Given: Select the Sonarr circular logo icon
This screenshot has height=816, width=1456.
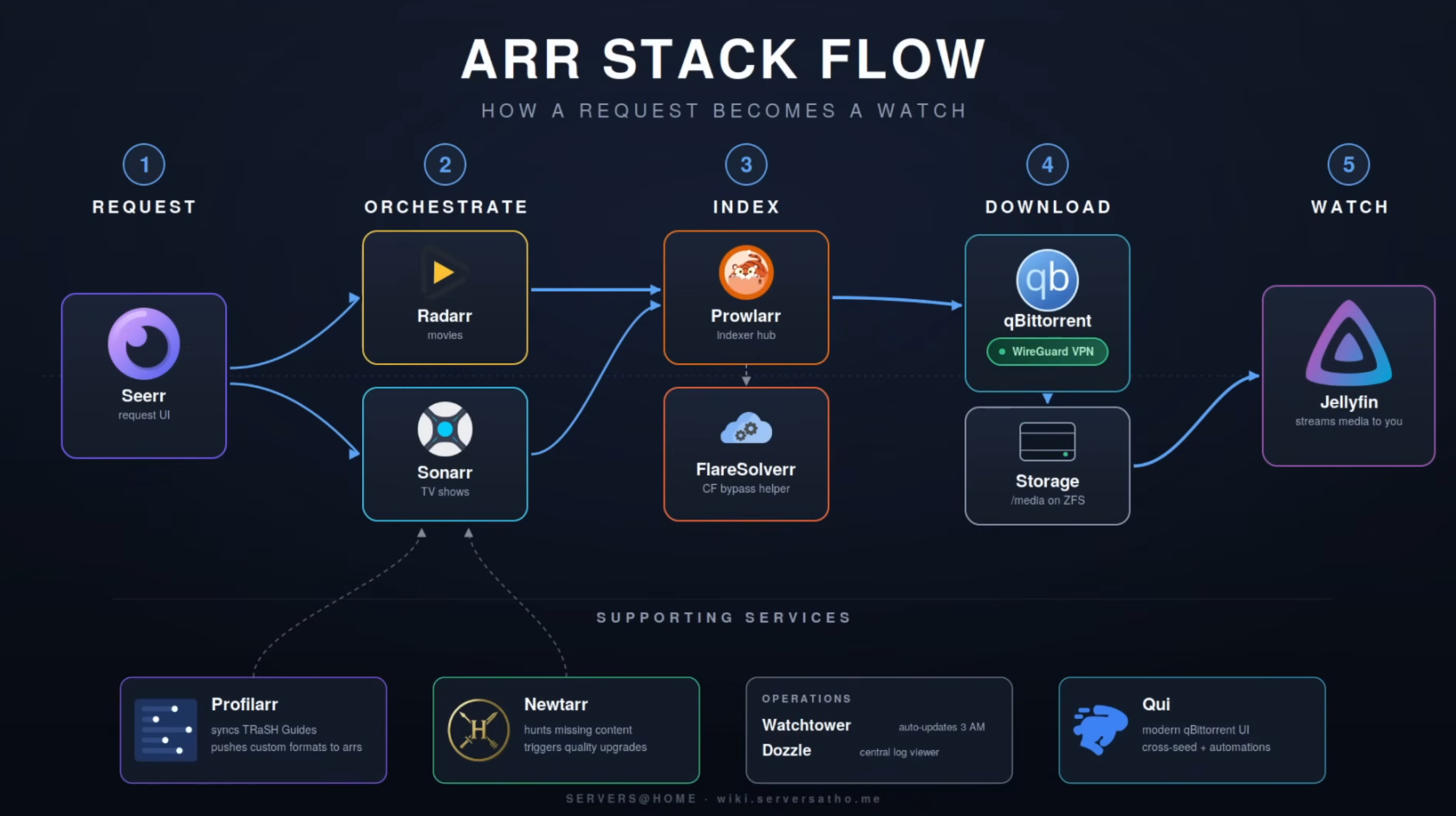Looking at the screenshot, I should point(445,428).
